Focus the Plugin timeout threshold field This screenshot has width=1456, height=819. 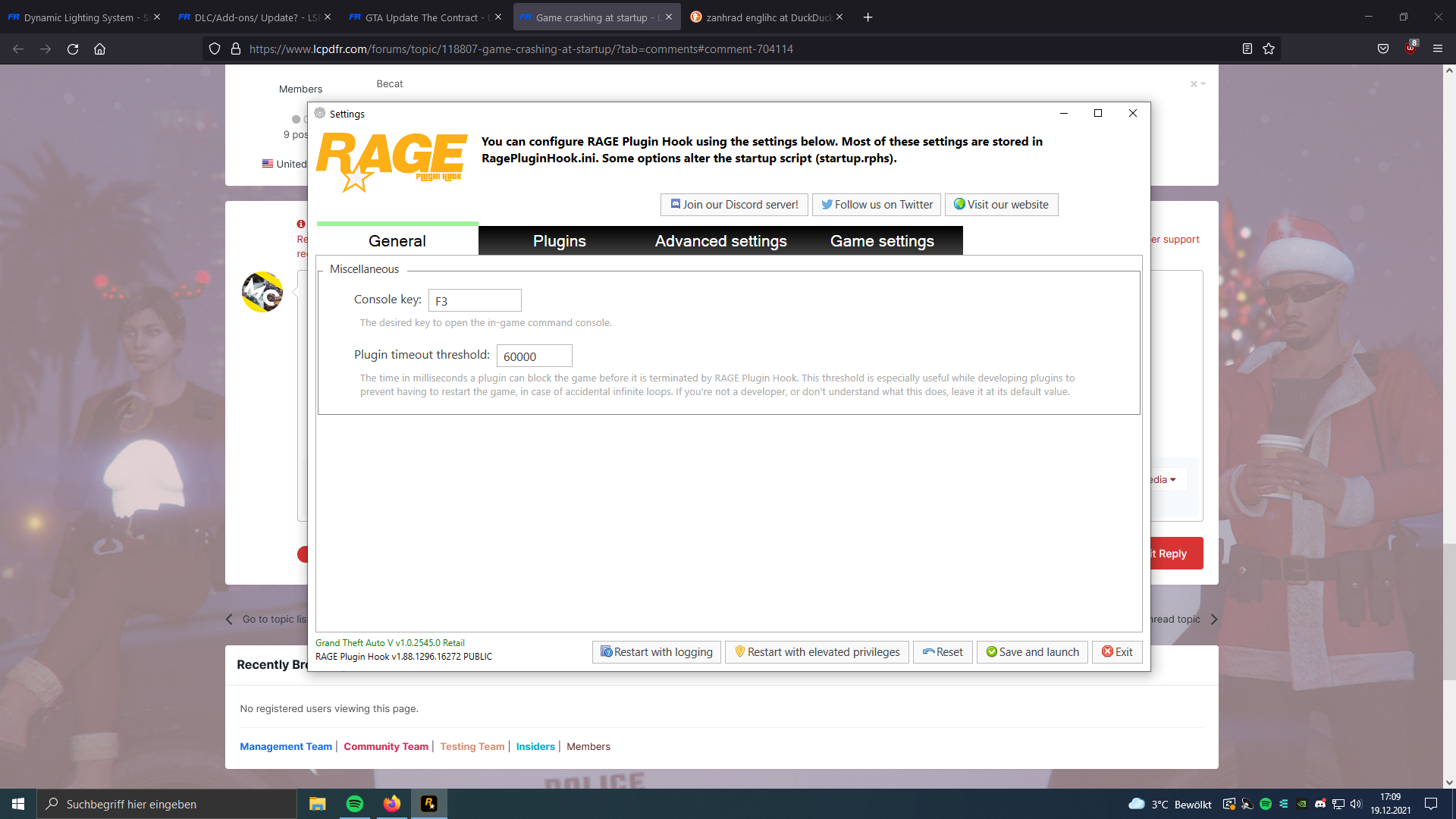tap(534, 356)
